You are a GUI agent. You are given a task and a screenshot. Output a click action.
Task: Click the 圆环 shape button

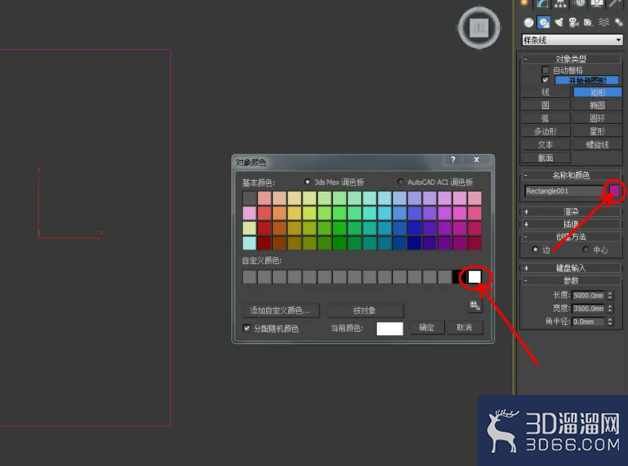[597, 119]
